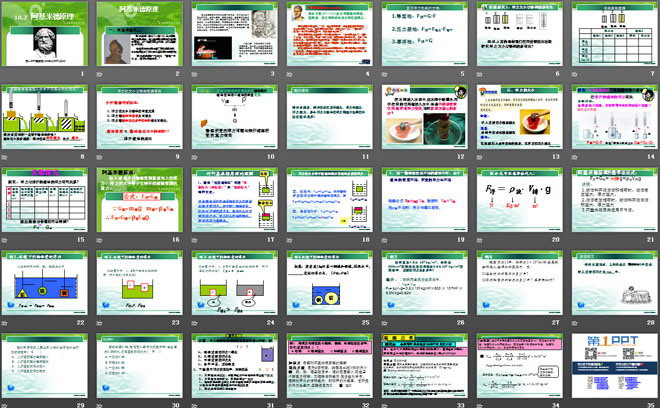Select slide 35 with 第1PPT logo
Viewport: 660px width, 408px height.
615,365
